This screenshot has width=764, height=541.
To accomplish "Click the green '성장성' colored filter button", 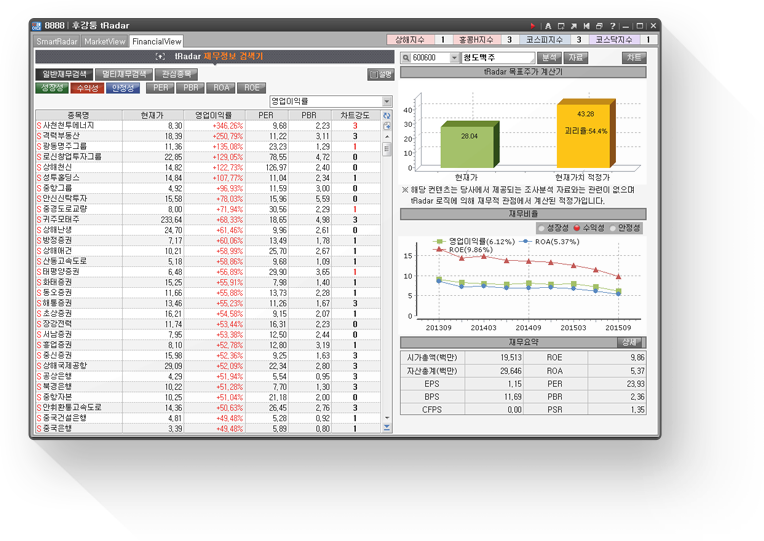I will pyautogui.click(x=52, y=88).
